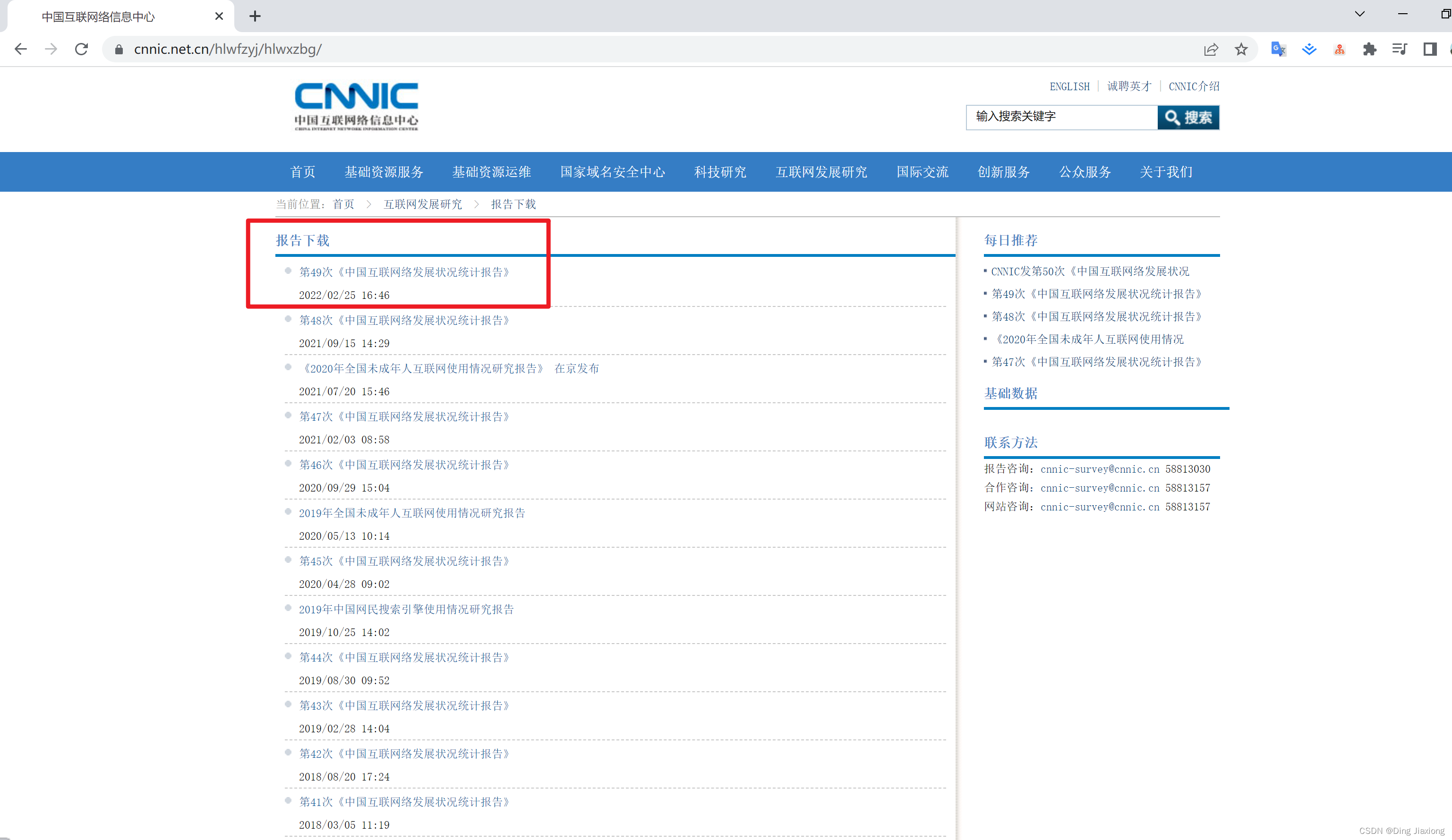Click the address bar URL
1452x840 pixels.
tap(228, 50)
